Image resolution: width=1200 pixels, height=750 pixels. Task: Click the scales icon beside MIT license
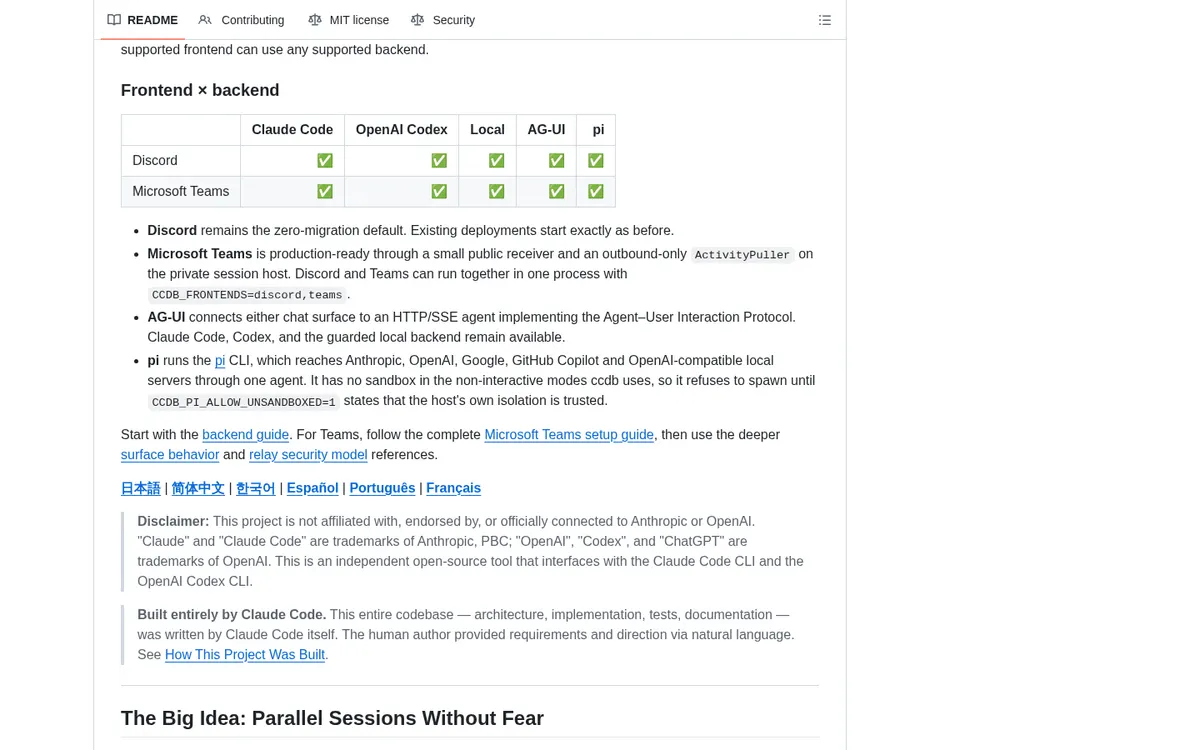coord(315,20)
